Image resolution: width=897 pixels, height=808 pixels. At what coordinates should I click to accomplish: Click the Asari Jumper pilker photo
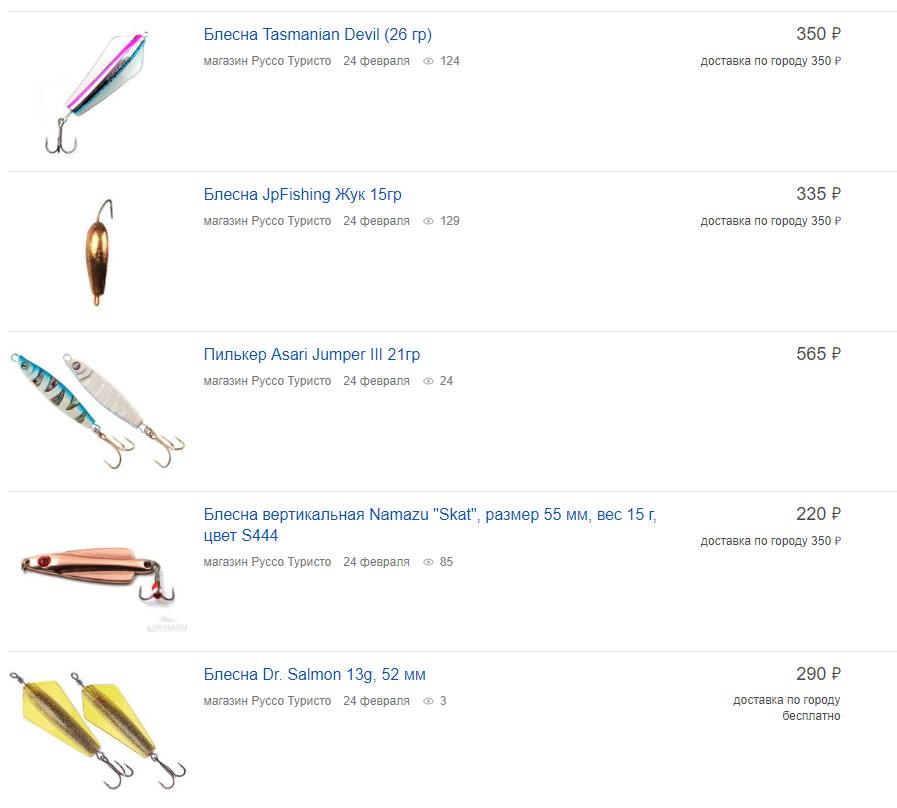click(97, 410)
